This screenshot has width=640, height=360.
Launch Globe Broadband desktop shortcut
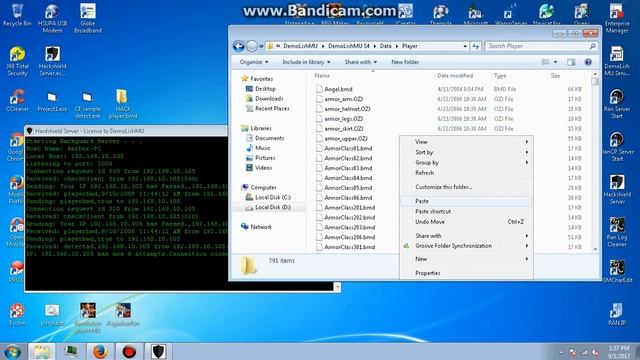(x=88, y=18)
